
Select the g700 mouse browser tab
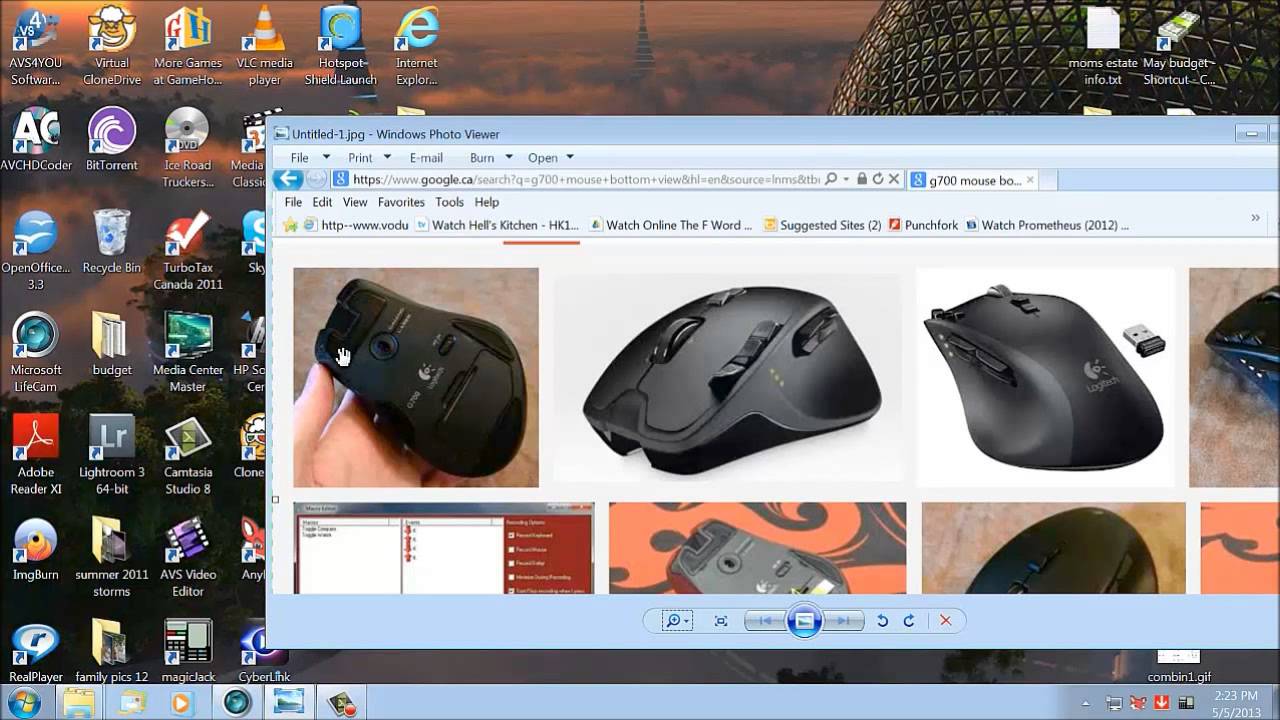pyautogui.click(x=975, y=181)
